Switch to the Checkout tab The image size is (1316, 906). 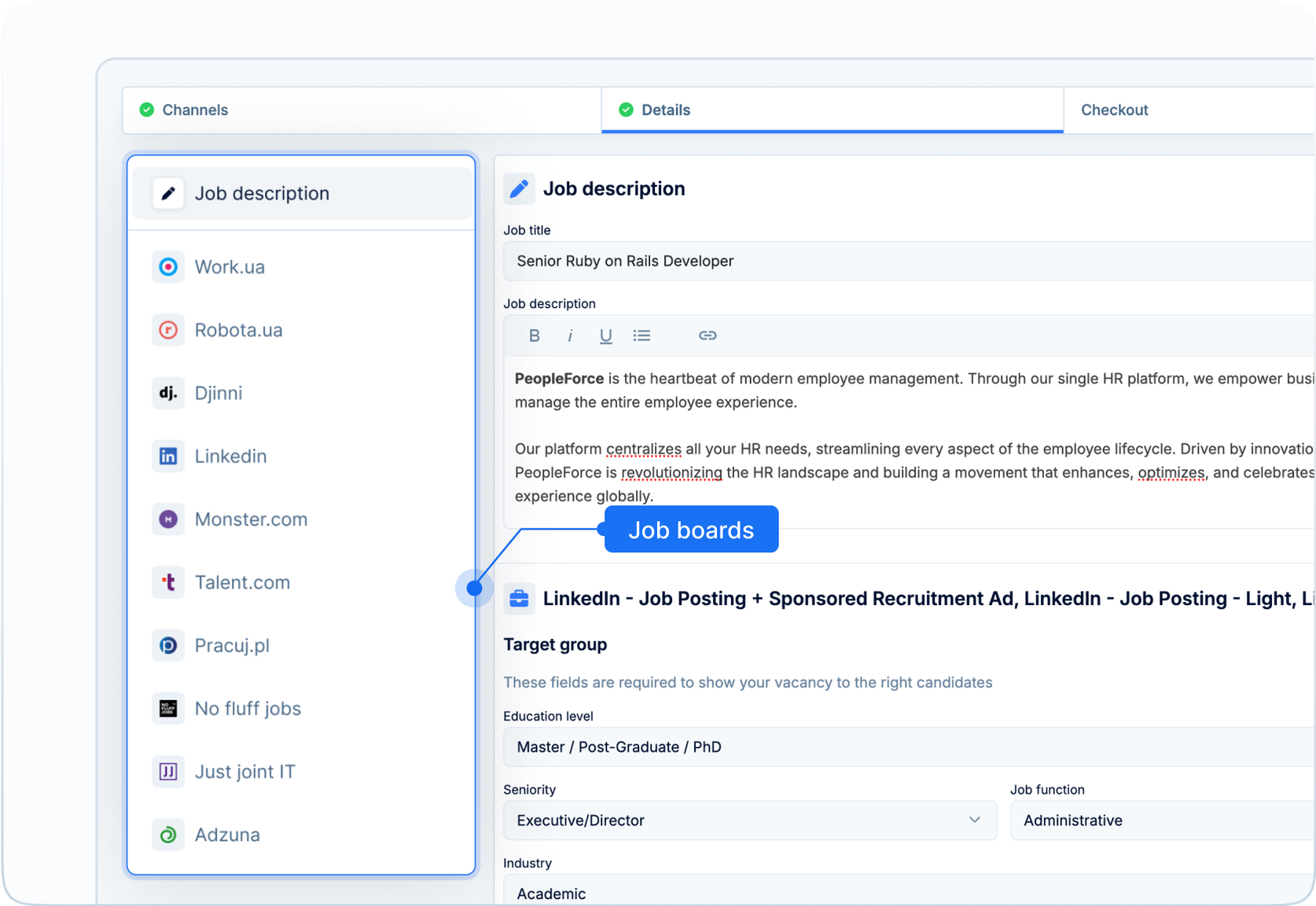[1189, 110]
